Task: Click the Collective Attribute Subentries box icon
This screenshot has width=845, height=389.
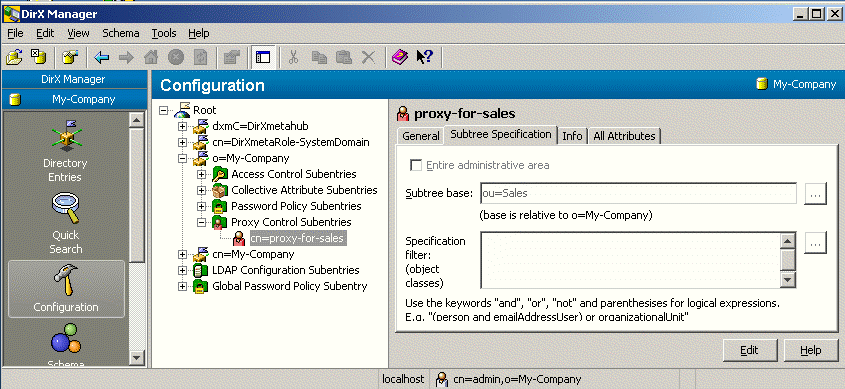Action: pos(219,190)
